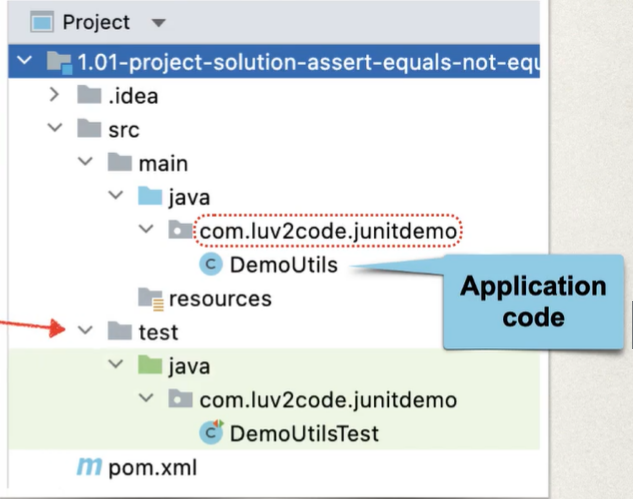633x499 pixels.
Task: Select com.luv2code.junitdemo package under main
Action: click(x=328, y=232)
